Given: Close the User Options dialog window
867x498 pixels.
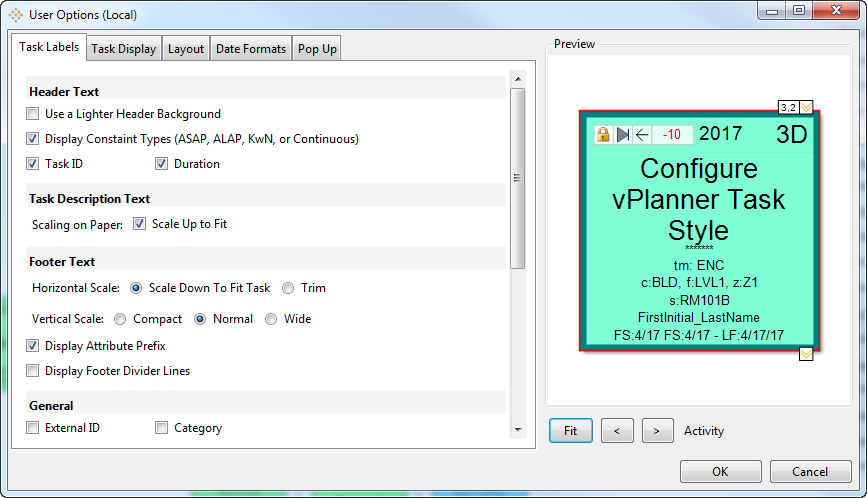Looking at the screenshot, I should click(837, 10).
